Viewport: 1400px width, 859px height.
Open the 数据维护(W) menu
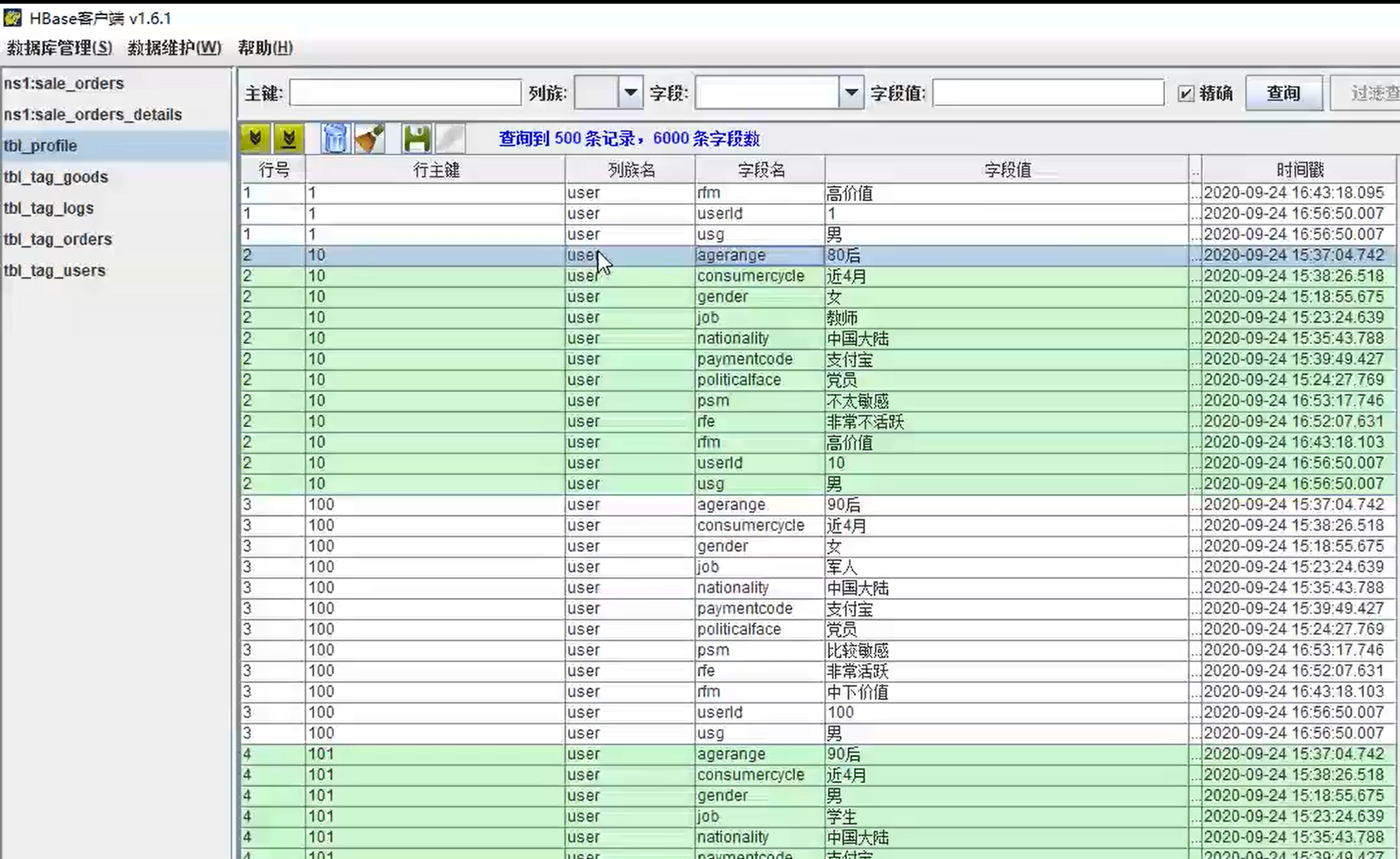[174, 48]
